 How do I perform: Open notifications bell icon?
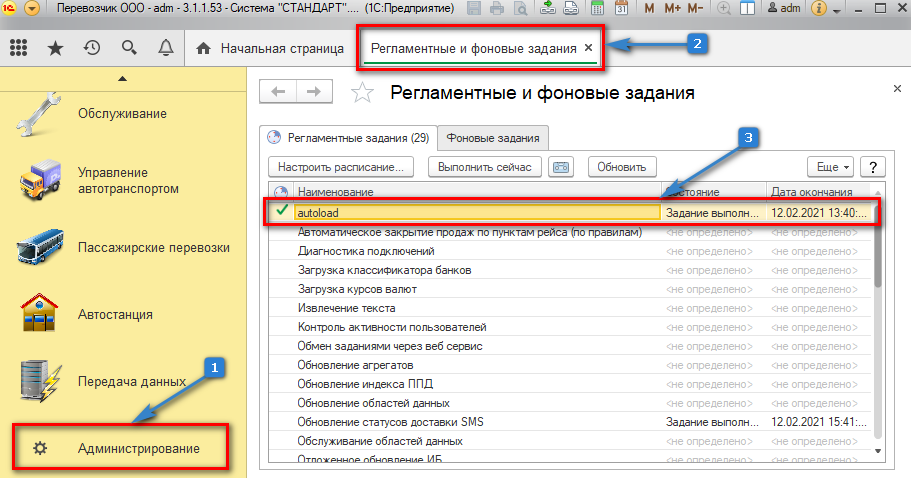pyautogui.click(x=165, y=48)
